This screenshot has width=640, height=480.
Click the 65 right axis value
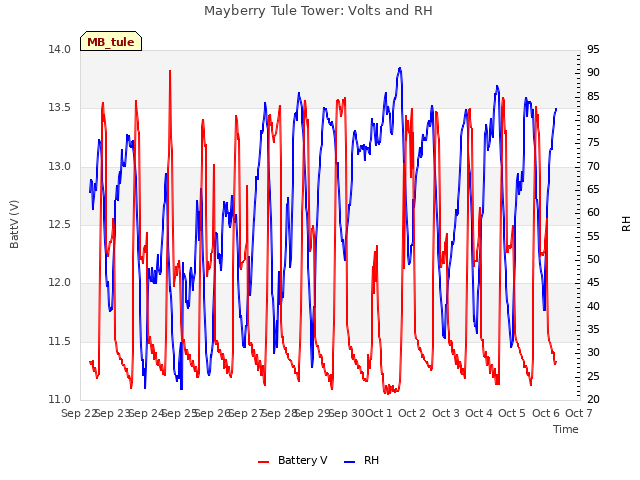tap(593, 189)
